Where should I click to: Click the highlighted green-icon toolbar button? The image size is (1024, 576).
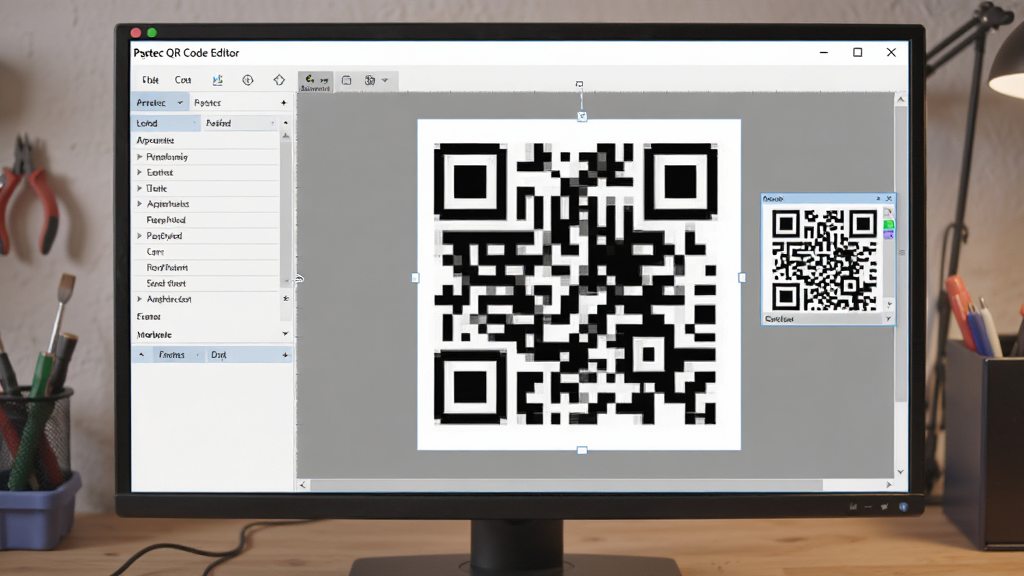coord(315,82)
